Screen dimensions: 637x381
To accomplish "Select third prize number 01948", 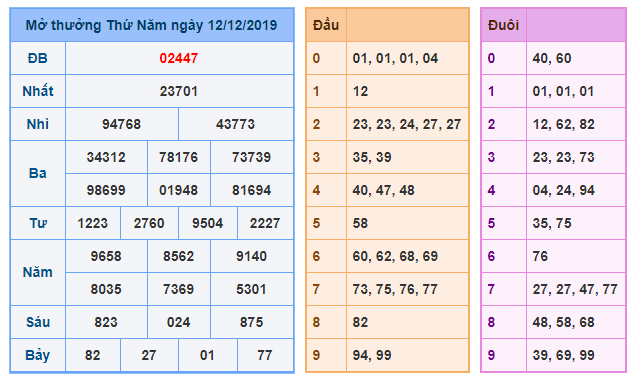I will tap(178, 190).
